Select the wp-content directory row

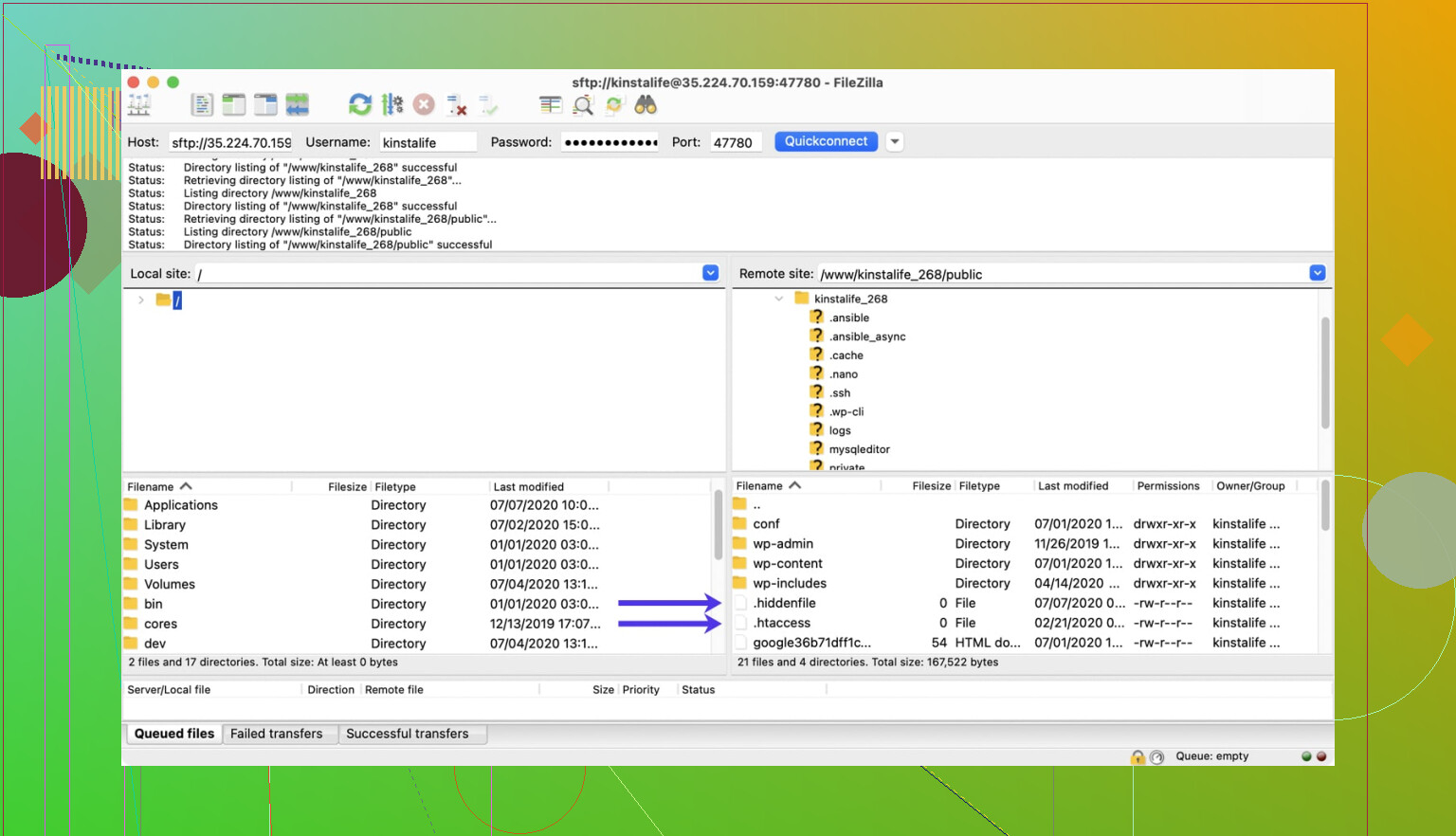point(1024,563)
